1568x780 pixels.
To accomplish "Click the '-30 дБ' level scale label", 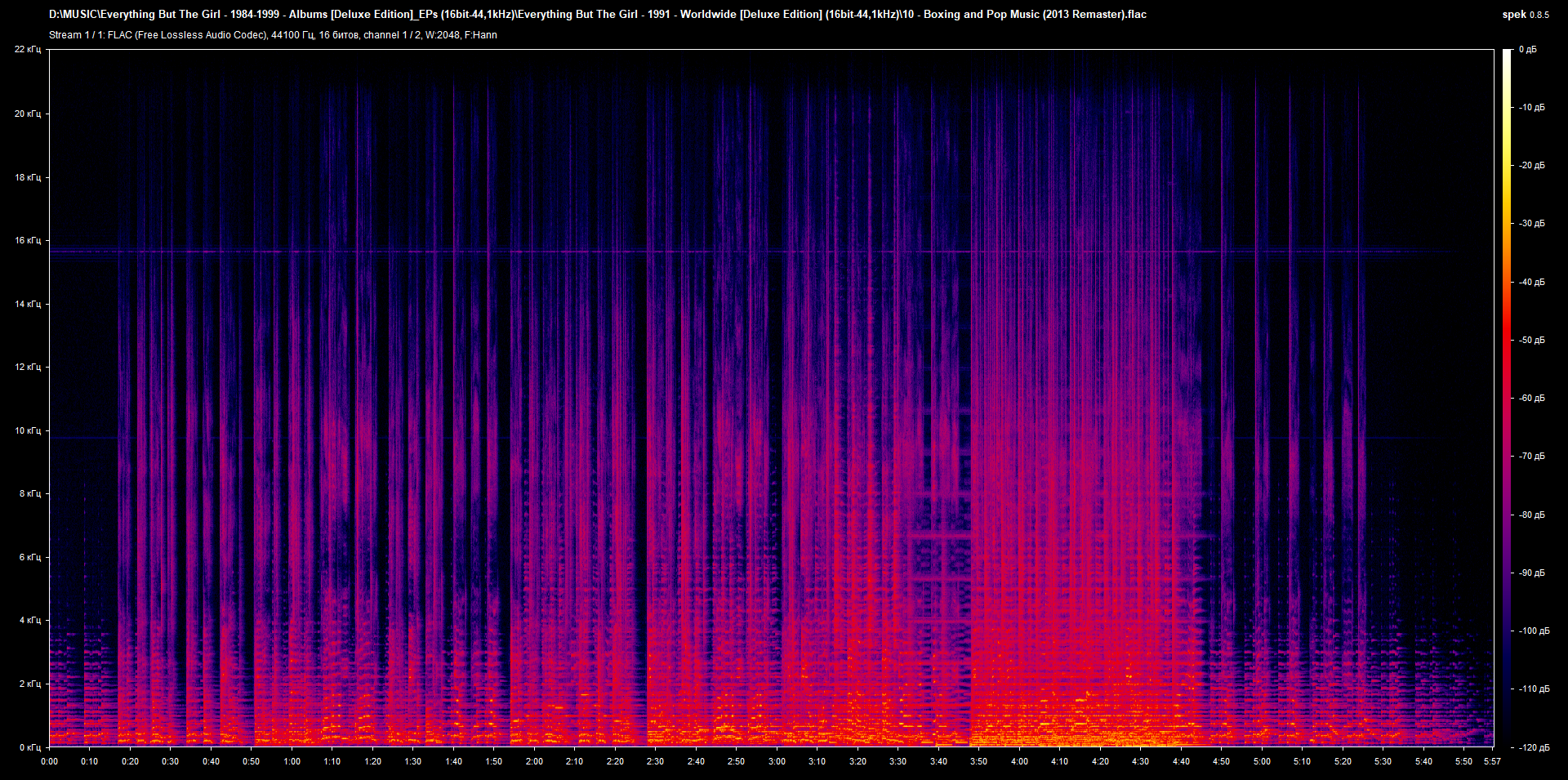I will click(1531, 224).
